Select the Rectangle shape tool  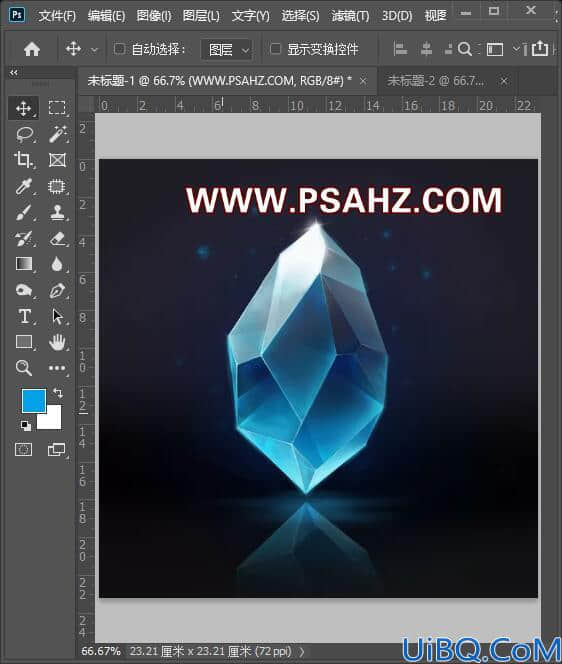(24, 342)
